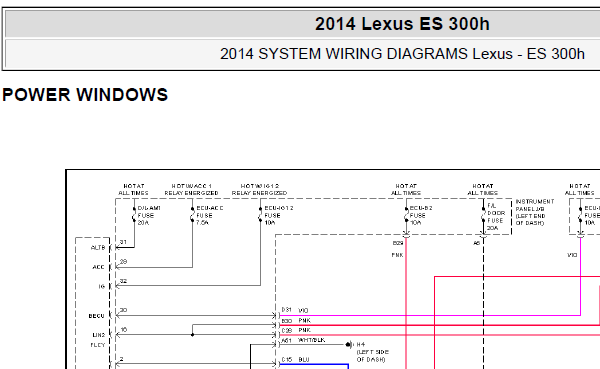The width and height of the screenshot is (600, 369).
Task: Click the ECU-ACC fuse symbol
Action: pos(192,216)
